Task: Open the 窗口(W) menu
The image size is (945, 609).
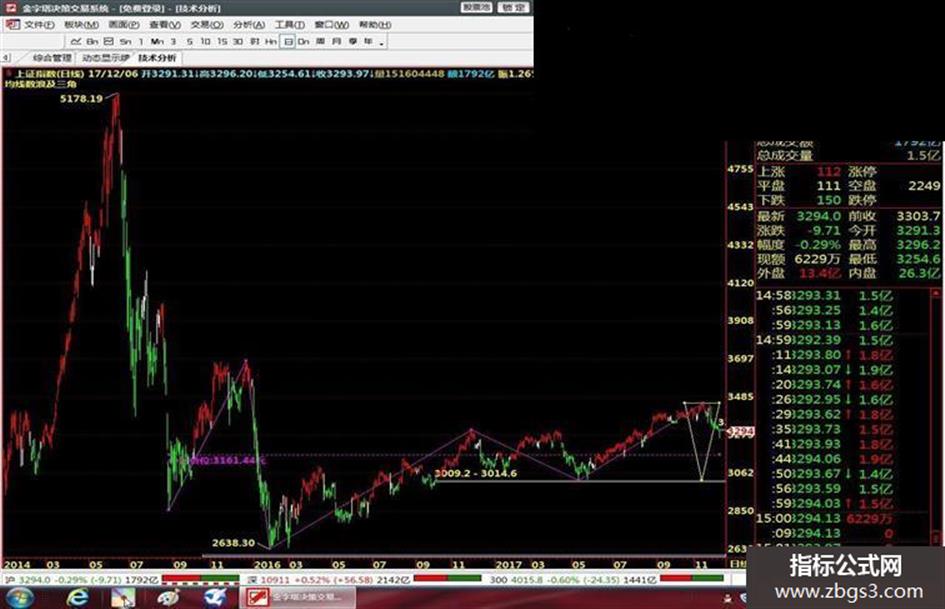Action: point(331,25)
